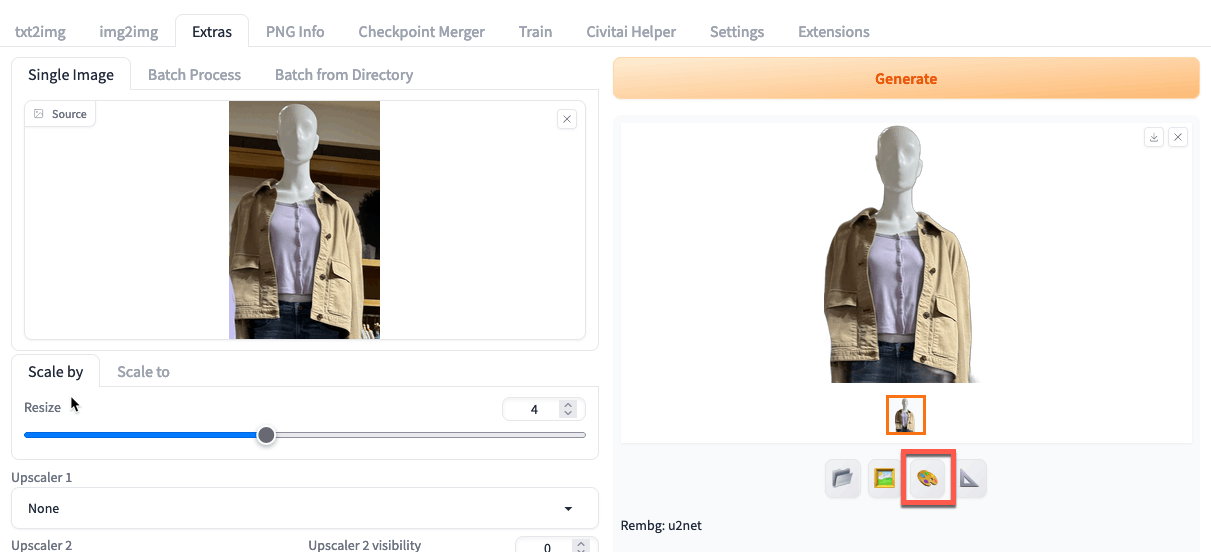Remove the source image
The width and height of the screenshot is (1211, 552).
(567, 119)
